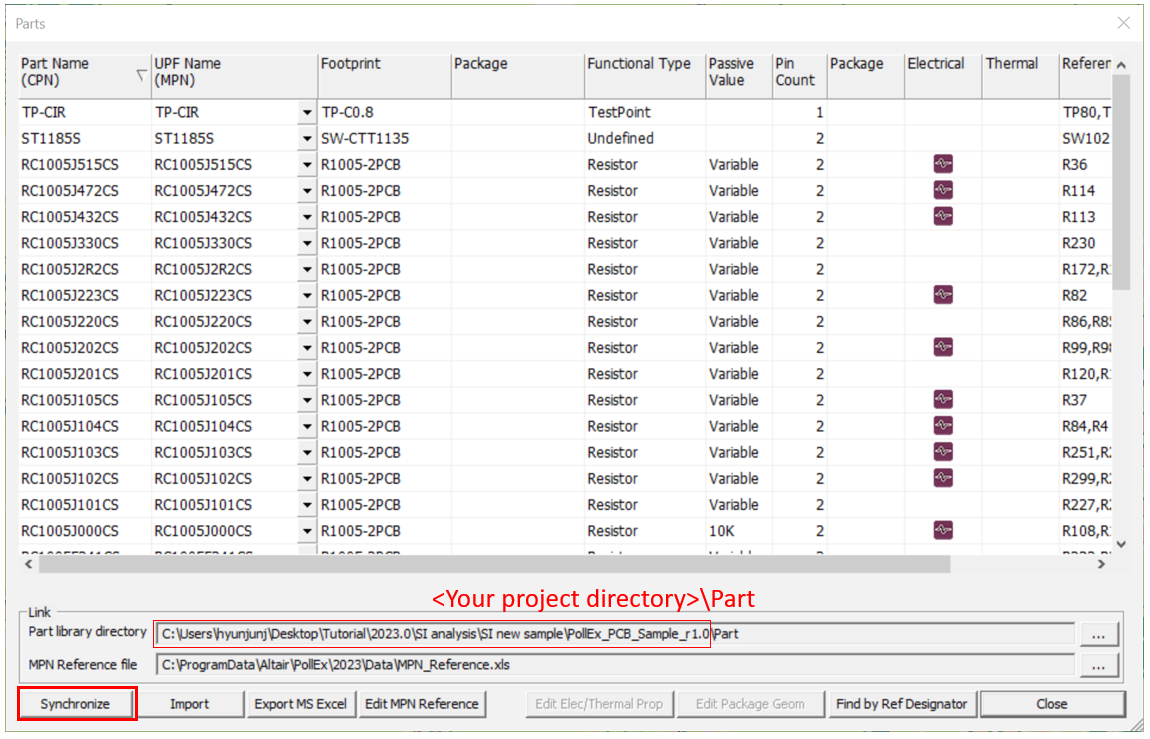Click electrical icon in RC1005J472CS row
The image size is (1150, 739).
942,191
